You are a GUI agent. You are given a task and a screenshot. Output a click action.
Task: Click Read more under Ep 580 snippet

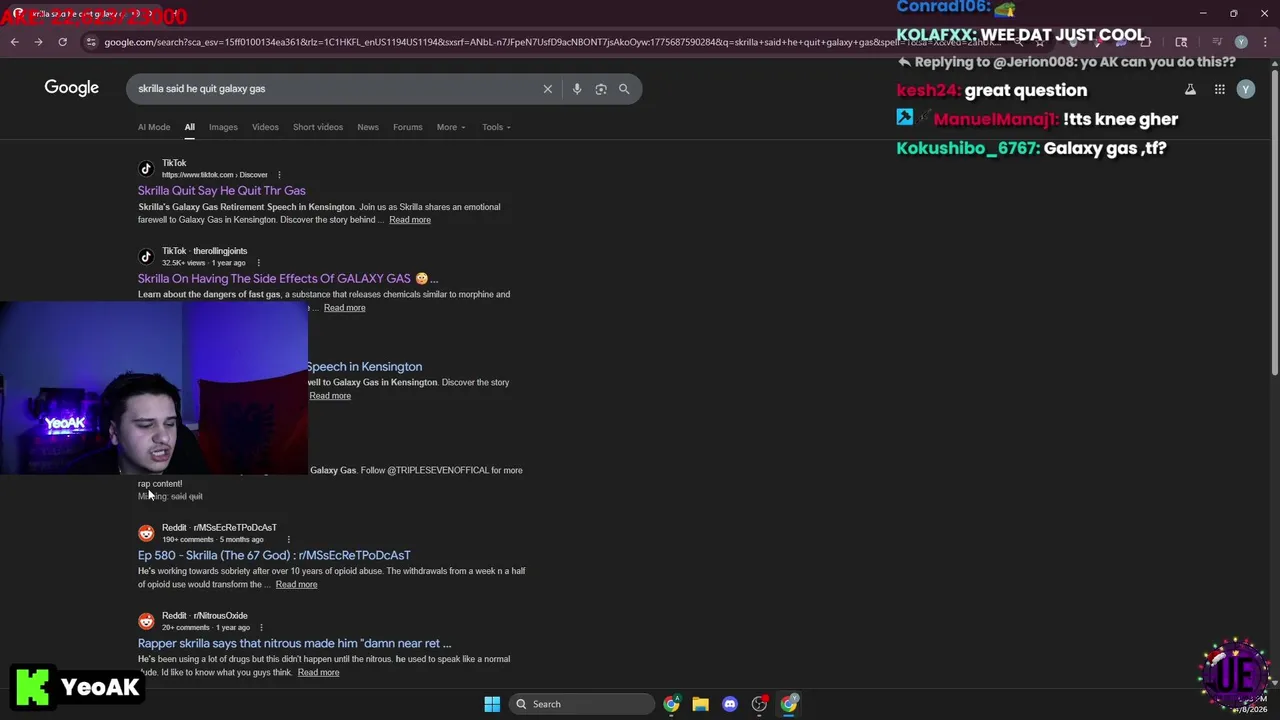coord(296,585)
